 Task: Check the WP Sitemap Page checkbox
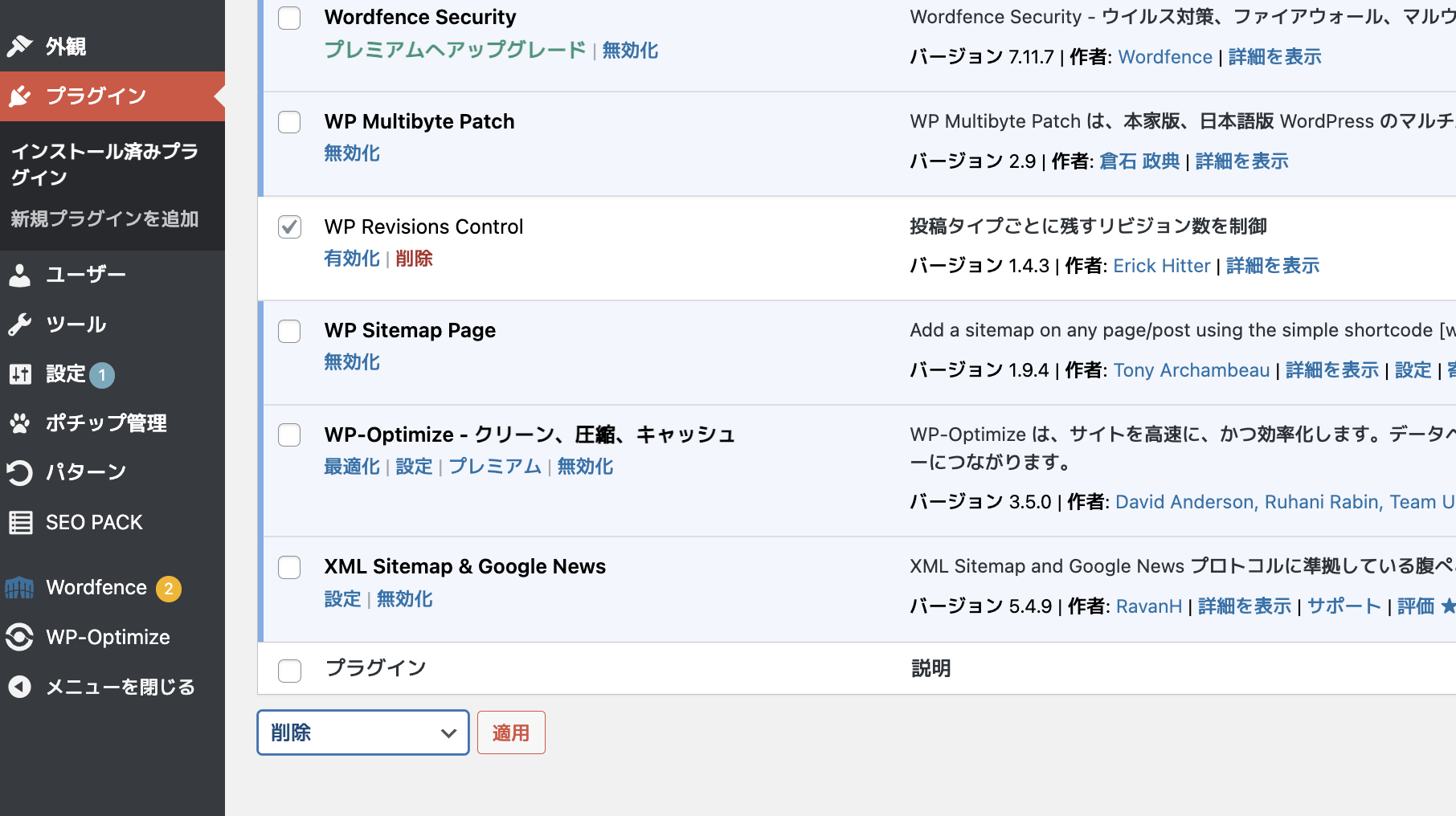pos(289,331)
